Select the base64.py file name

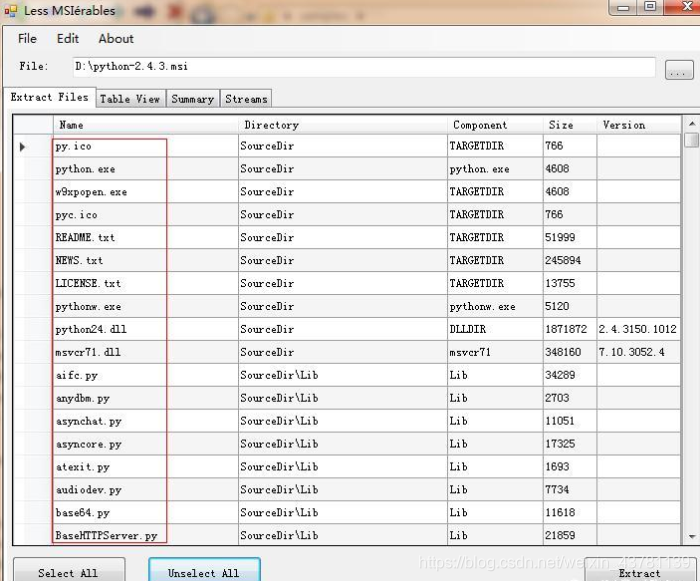point(83,513)
